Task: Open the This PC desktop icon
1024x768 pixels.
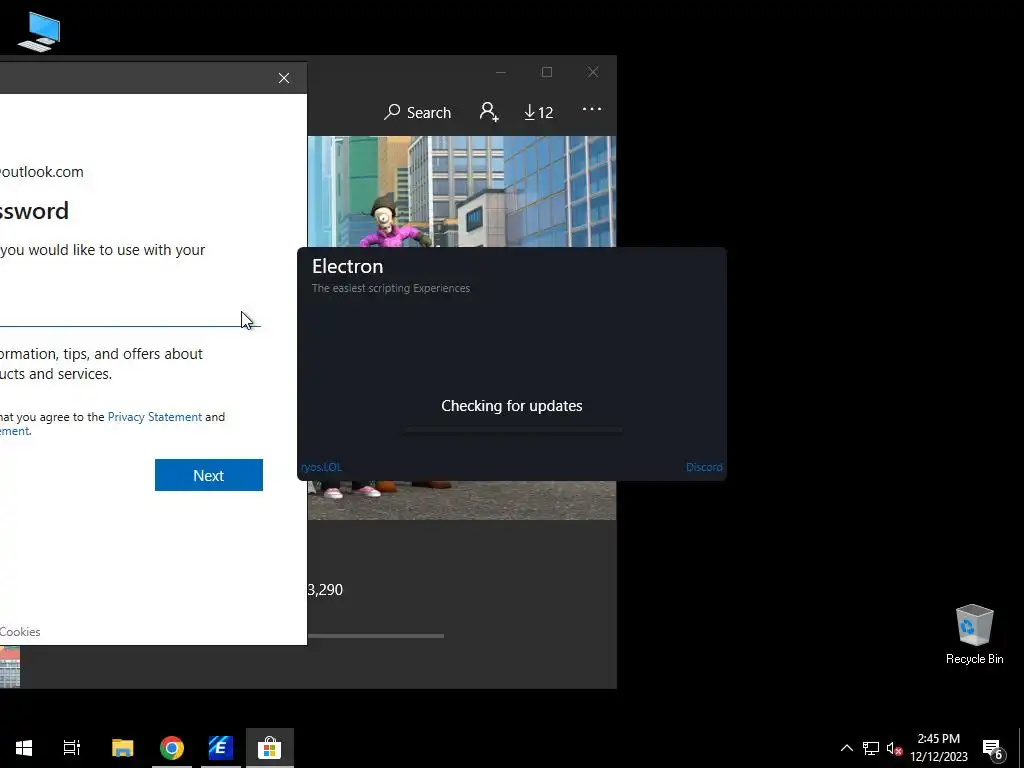Action: click(x=39, y=31)
